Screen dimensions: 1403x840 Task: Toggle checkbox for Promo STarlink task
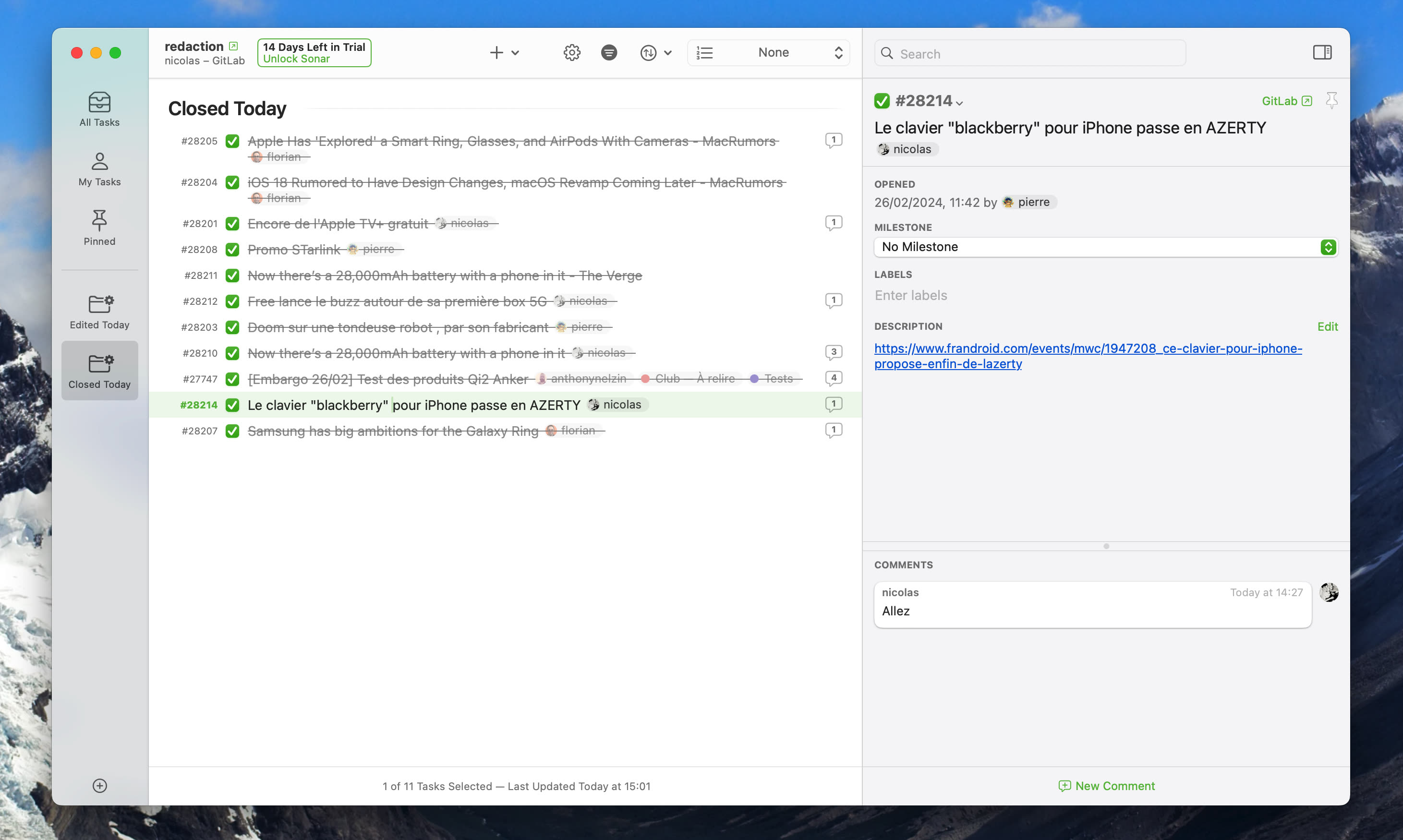[x=232, y=250]
